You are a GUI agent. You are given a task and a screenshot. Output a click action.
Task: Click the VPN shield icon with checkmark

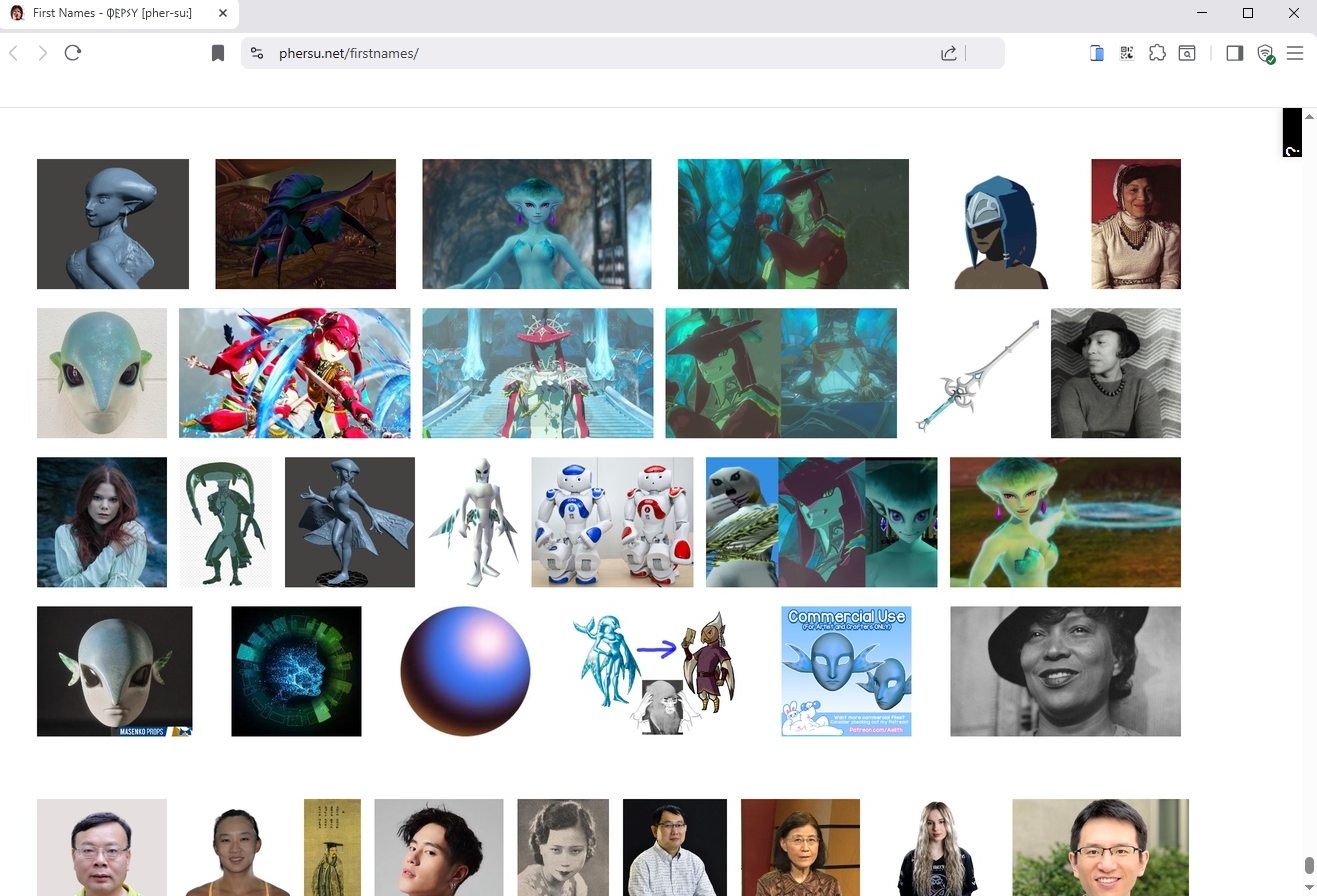tap(1265, 54)
